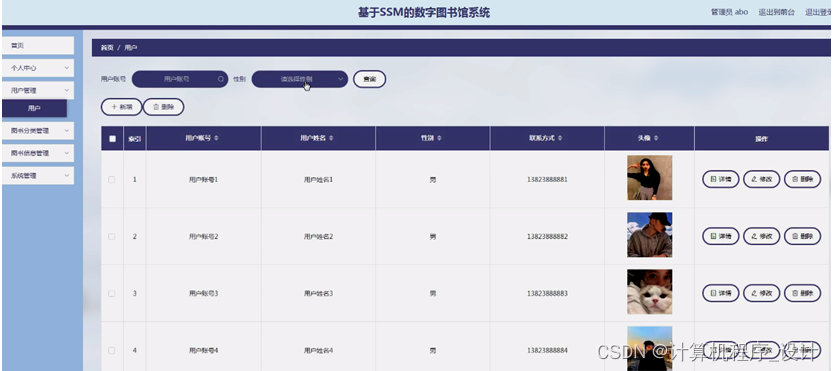Open 详情 for 用户账号2 row
This screenshot has height=371, width=834.
coord(721,237)
